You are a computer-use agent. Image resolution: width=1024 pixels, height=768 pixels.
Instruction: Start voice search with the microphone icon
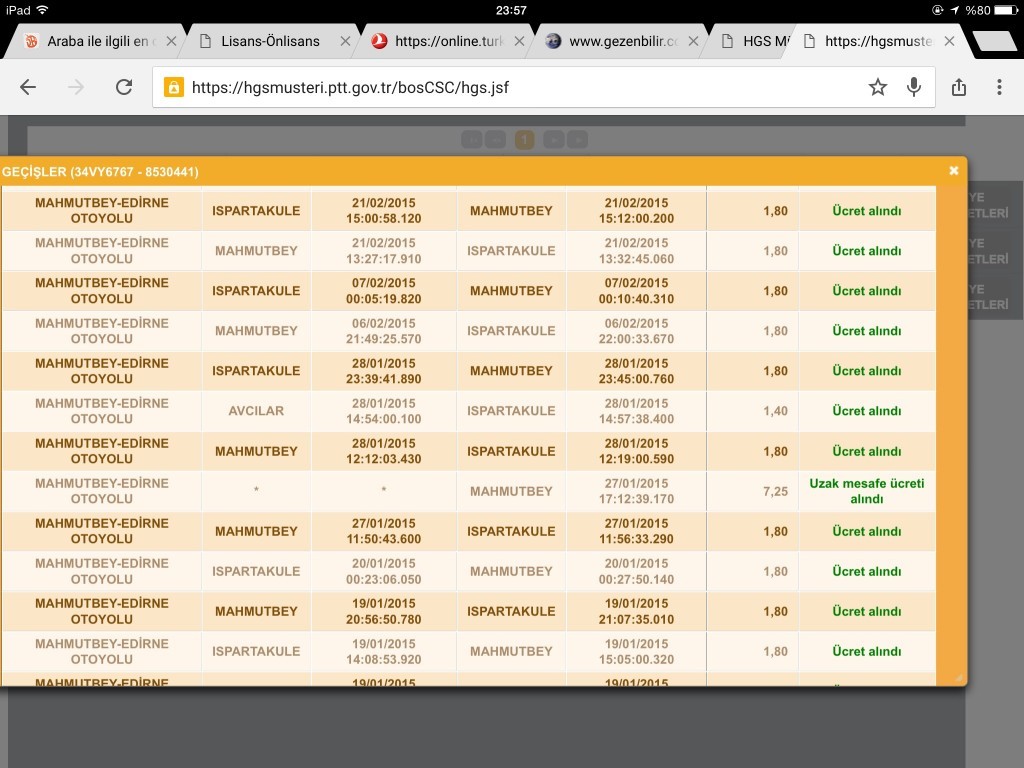pos(913,87)
